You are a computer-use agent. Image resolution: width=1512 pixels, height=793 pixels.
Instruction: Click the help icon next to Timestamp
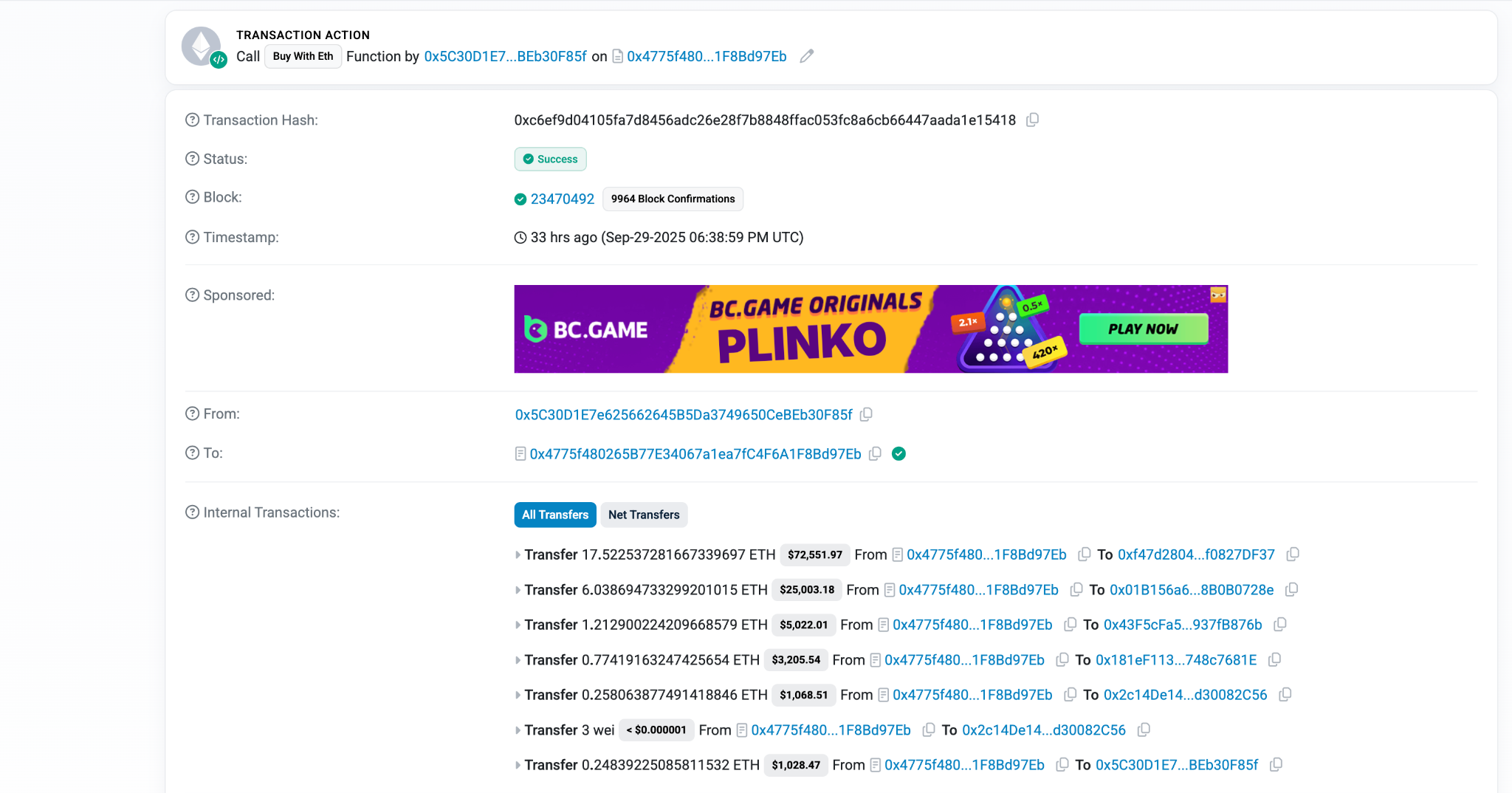pyautogui.click(x=192, y=237)
